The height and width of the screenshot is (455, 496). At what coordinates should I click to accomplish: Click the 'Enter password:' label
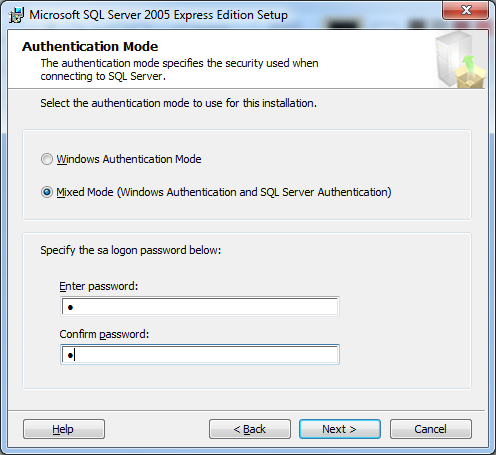pos(99,286)
